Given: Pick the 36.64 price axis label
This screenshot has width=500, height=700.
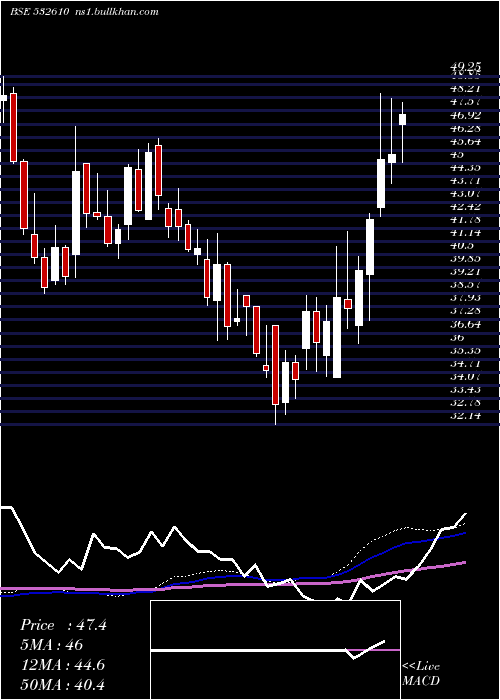Looking at the screenshot, I should point(465,324).
